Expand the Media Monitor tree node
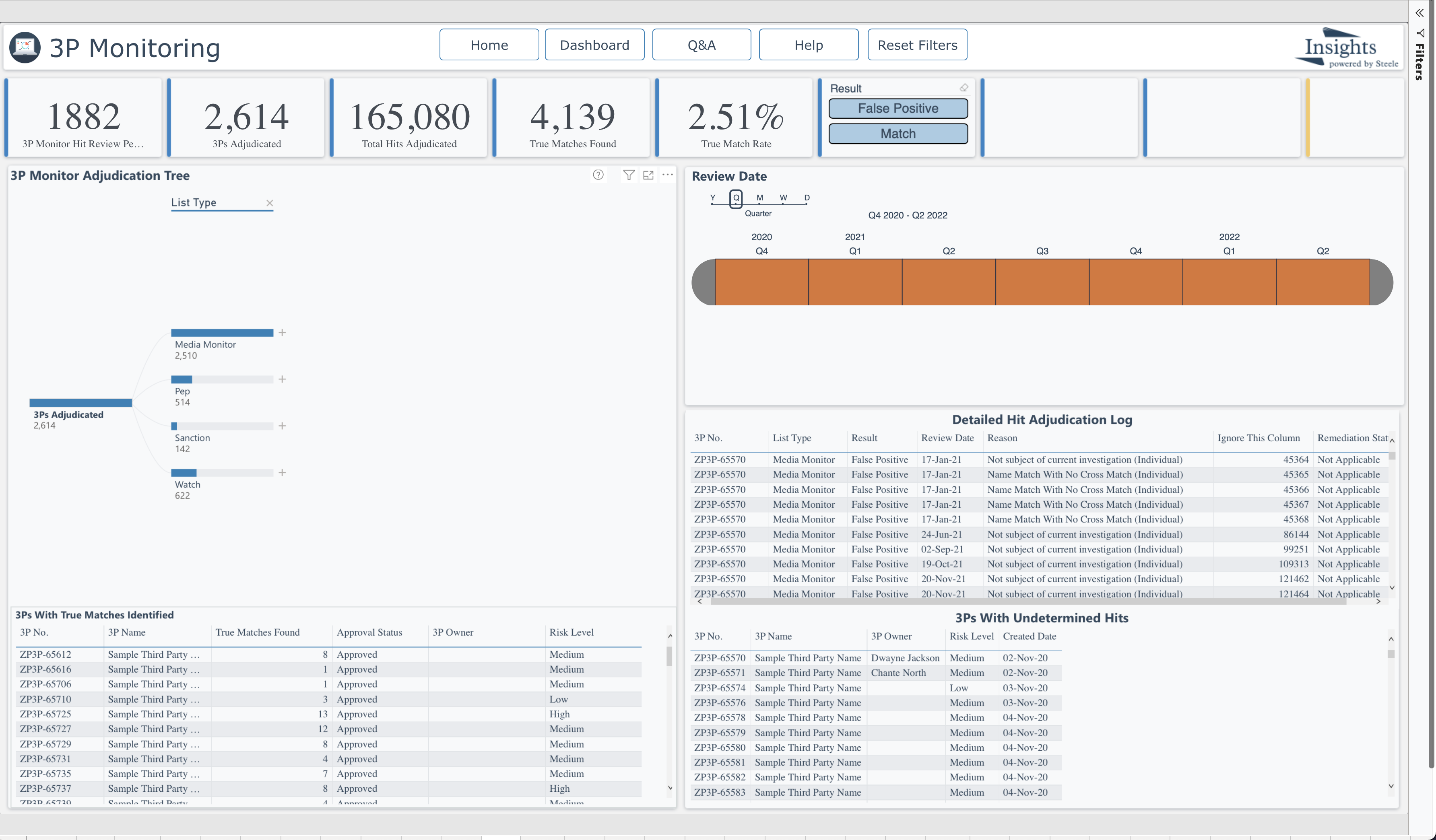This screenshot has width=1436, height=840. point(282,333)
